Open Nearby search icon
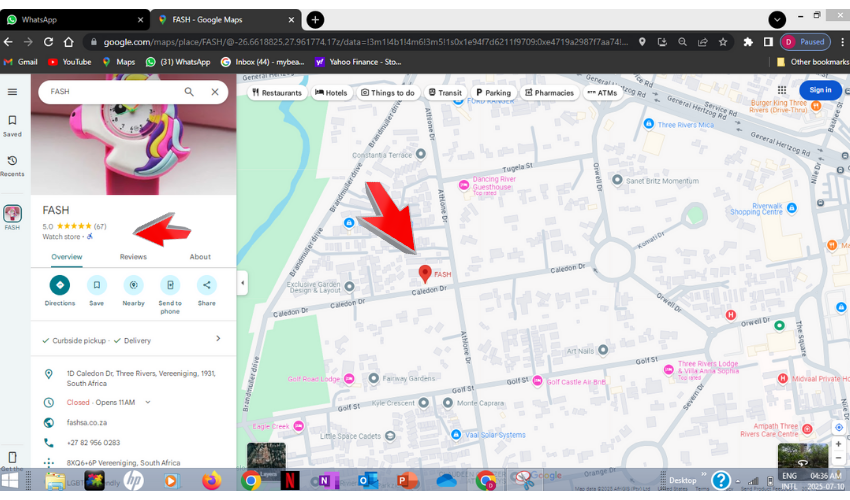This screenshot has width=850, height=500. (x=133, y=285)
